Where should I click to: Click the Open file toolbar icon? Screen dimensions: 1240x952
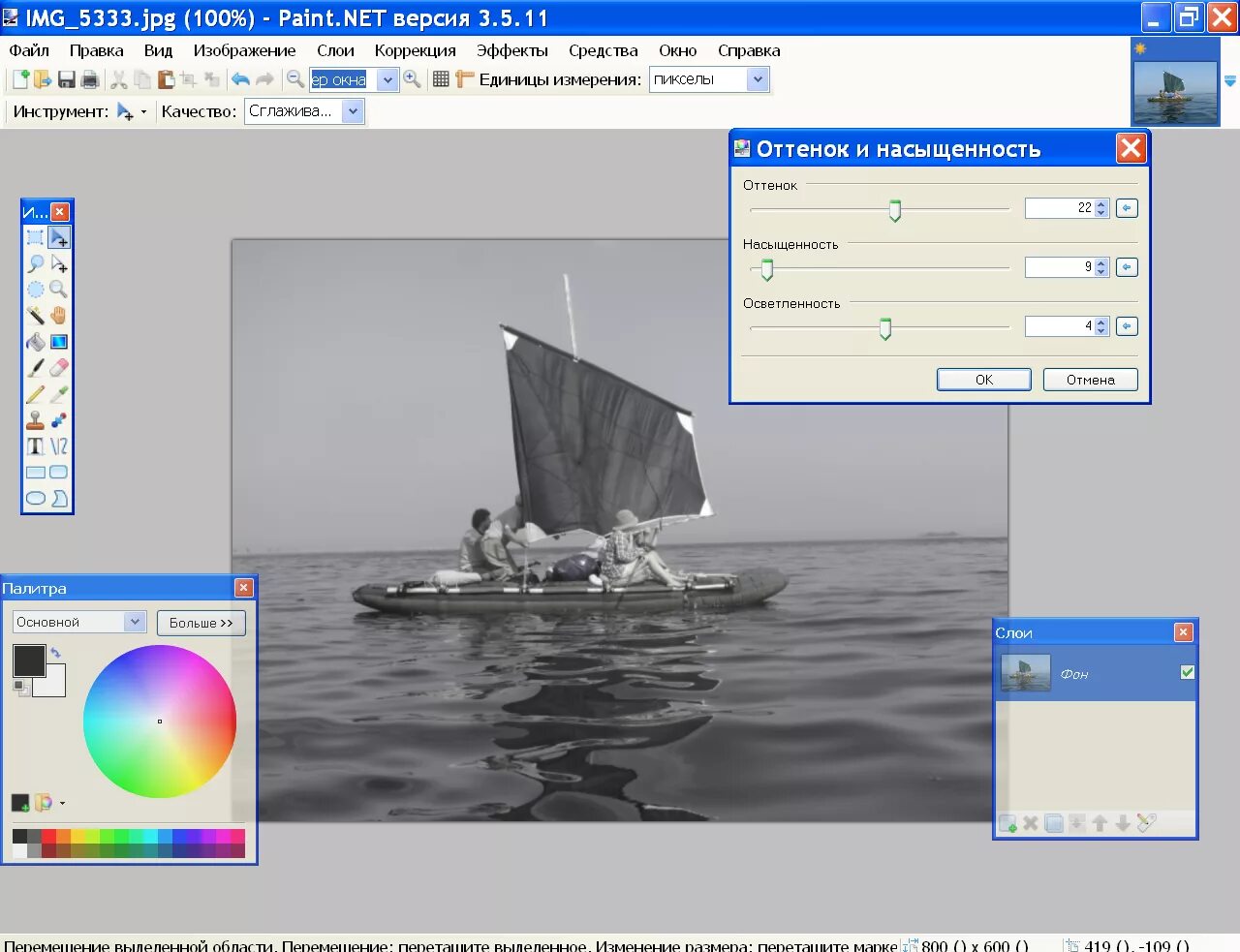(43, 79)
